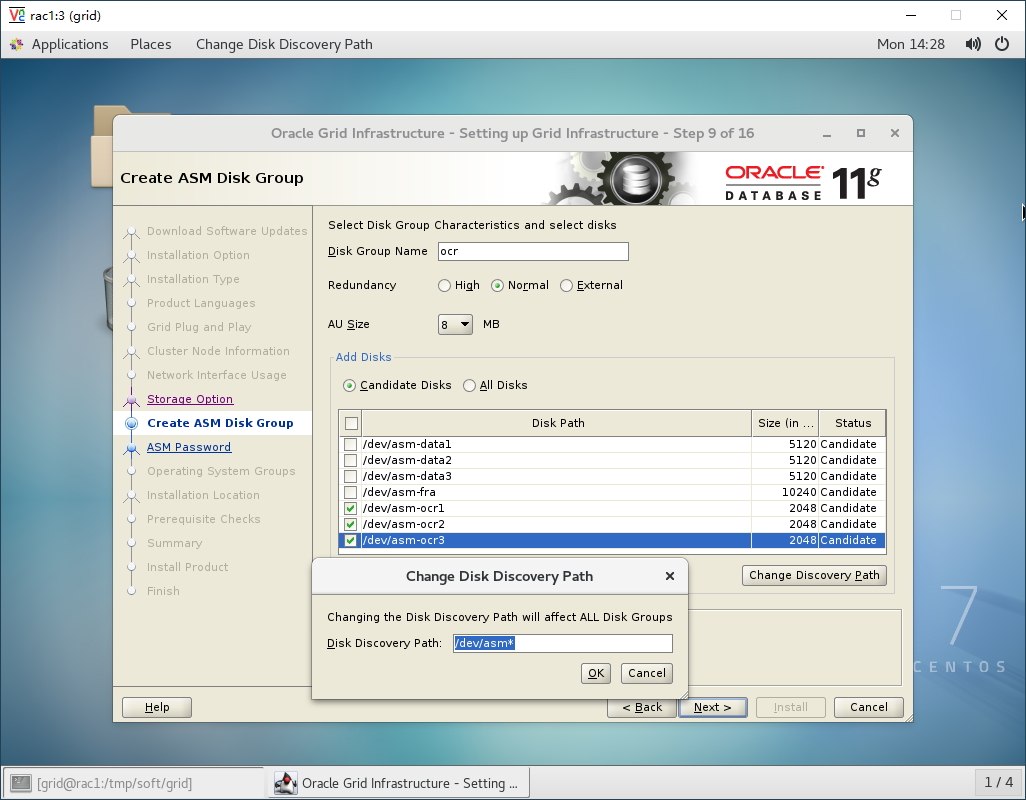
Task: Switch to Oracle Grid Infrastructure taskbar window
Action: [399, 783]
